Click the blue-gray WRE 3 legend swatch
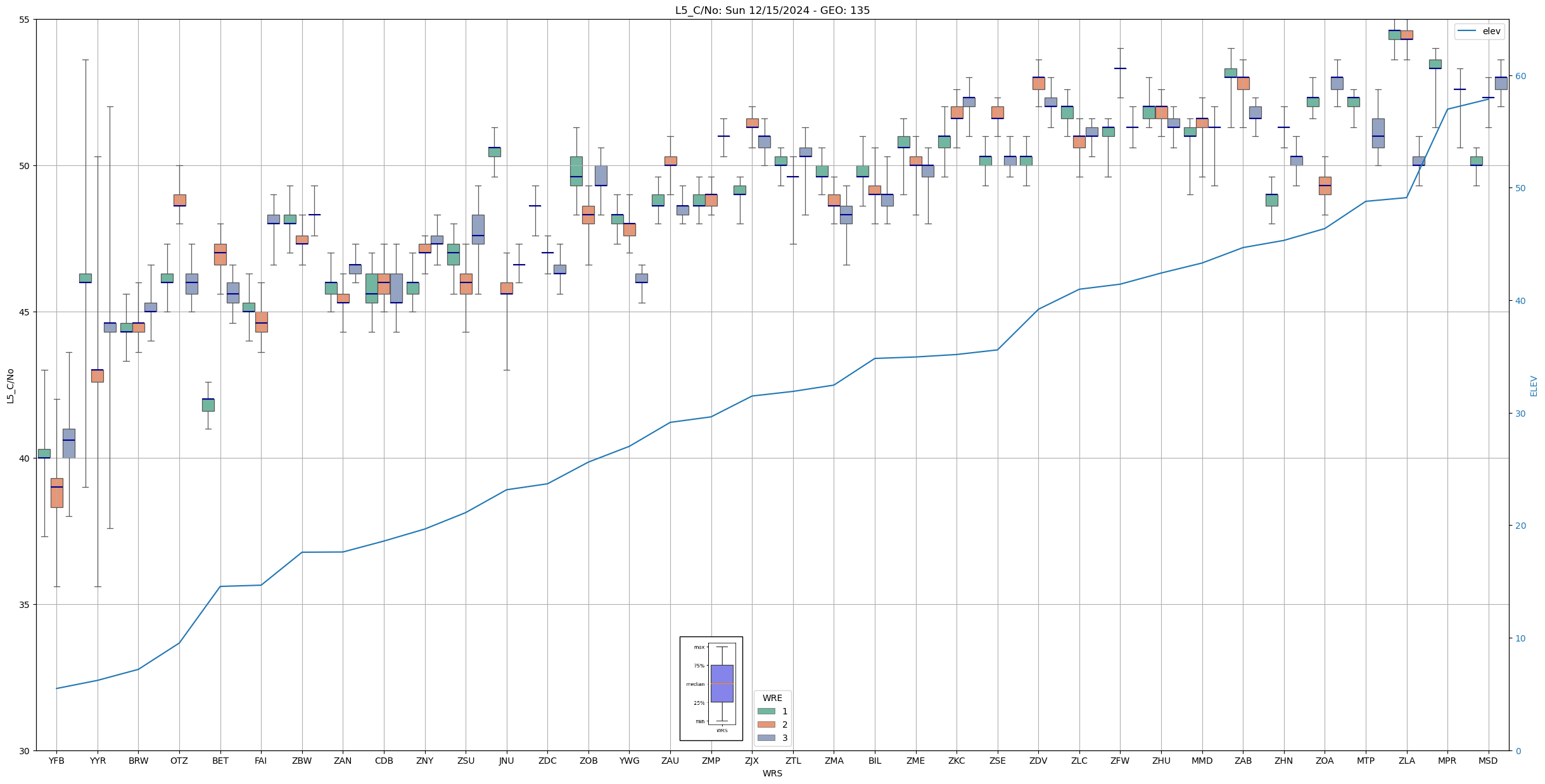Image resolution: width=1545 pixels, height=784 pixels. tap(766, 738)
